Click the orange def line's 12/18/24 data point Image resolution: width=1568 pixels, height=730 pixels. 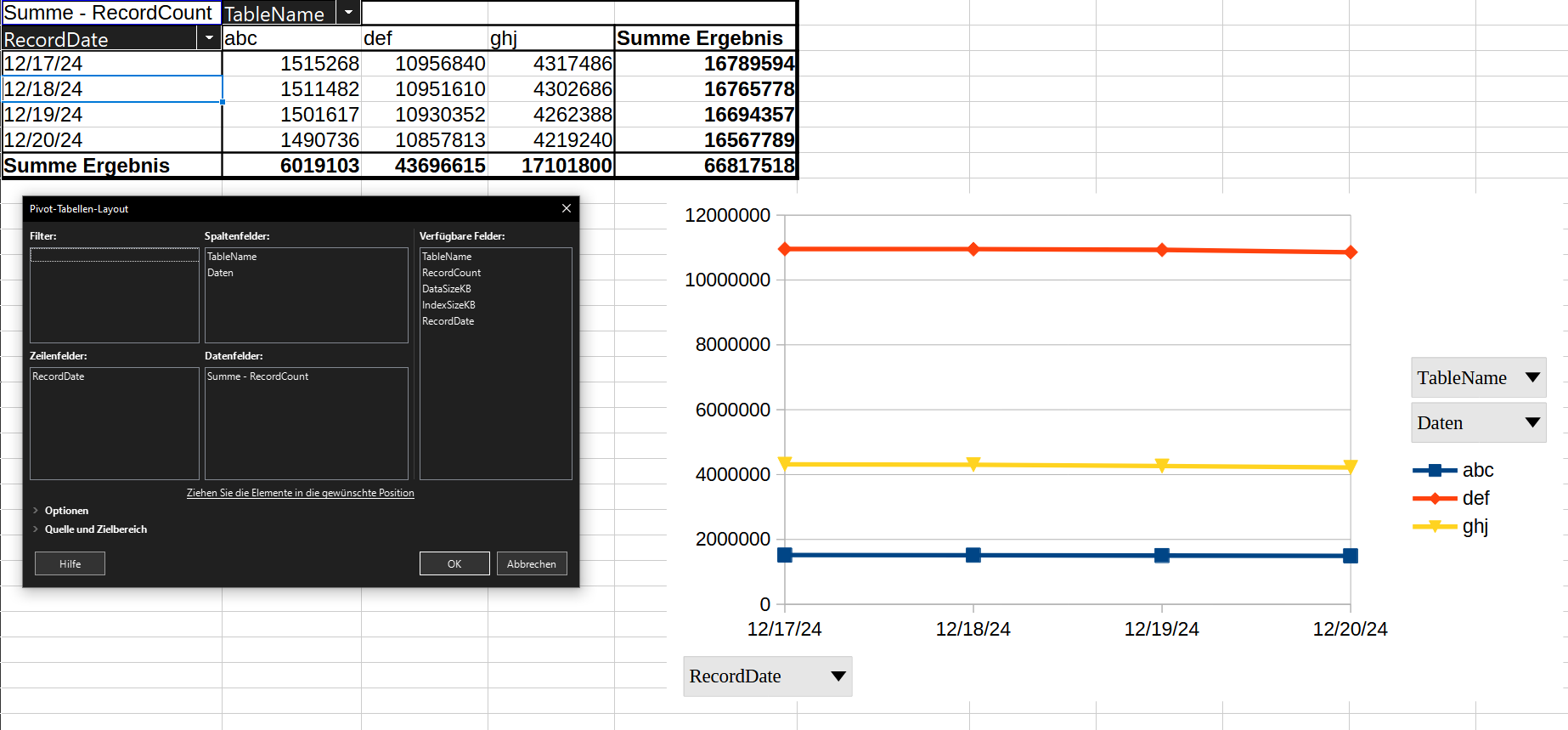tap(973, 249)
